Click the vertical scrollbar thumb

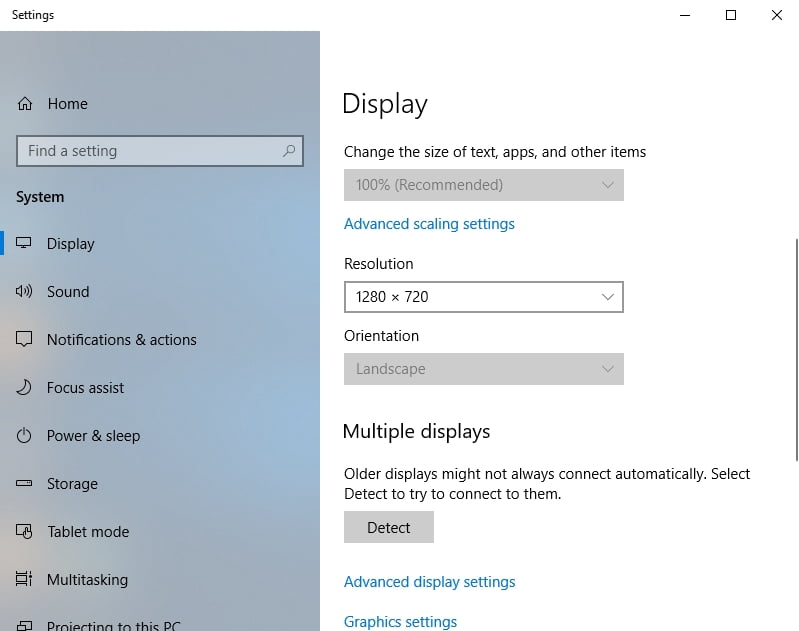[x=796, y=350]
